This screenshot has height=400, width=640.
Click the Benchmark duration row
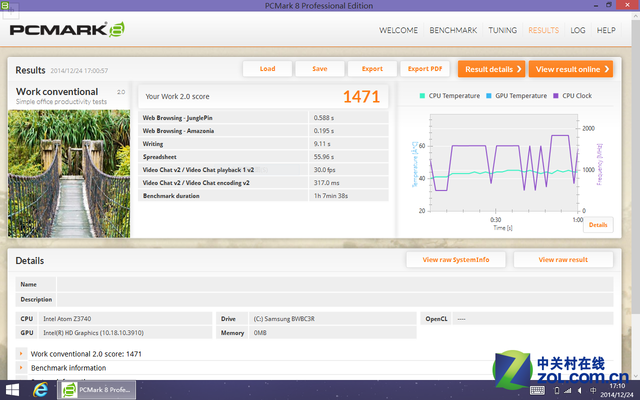[263, 196]
